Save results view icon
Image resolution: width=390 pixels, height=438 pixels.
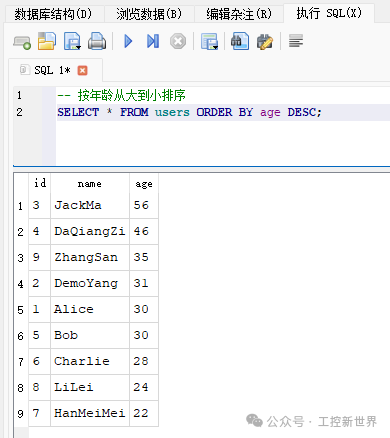point(209,41)
